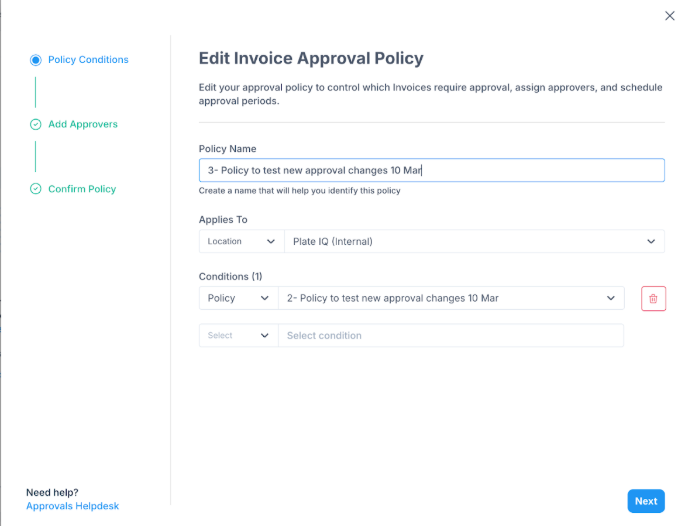Open the Location type dropdown
687x526 pixels.
pos(241,241)
